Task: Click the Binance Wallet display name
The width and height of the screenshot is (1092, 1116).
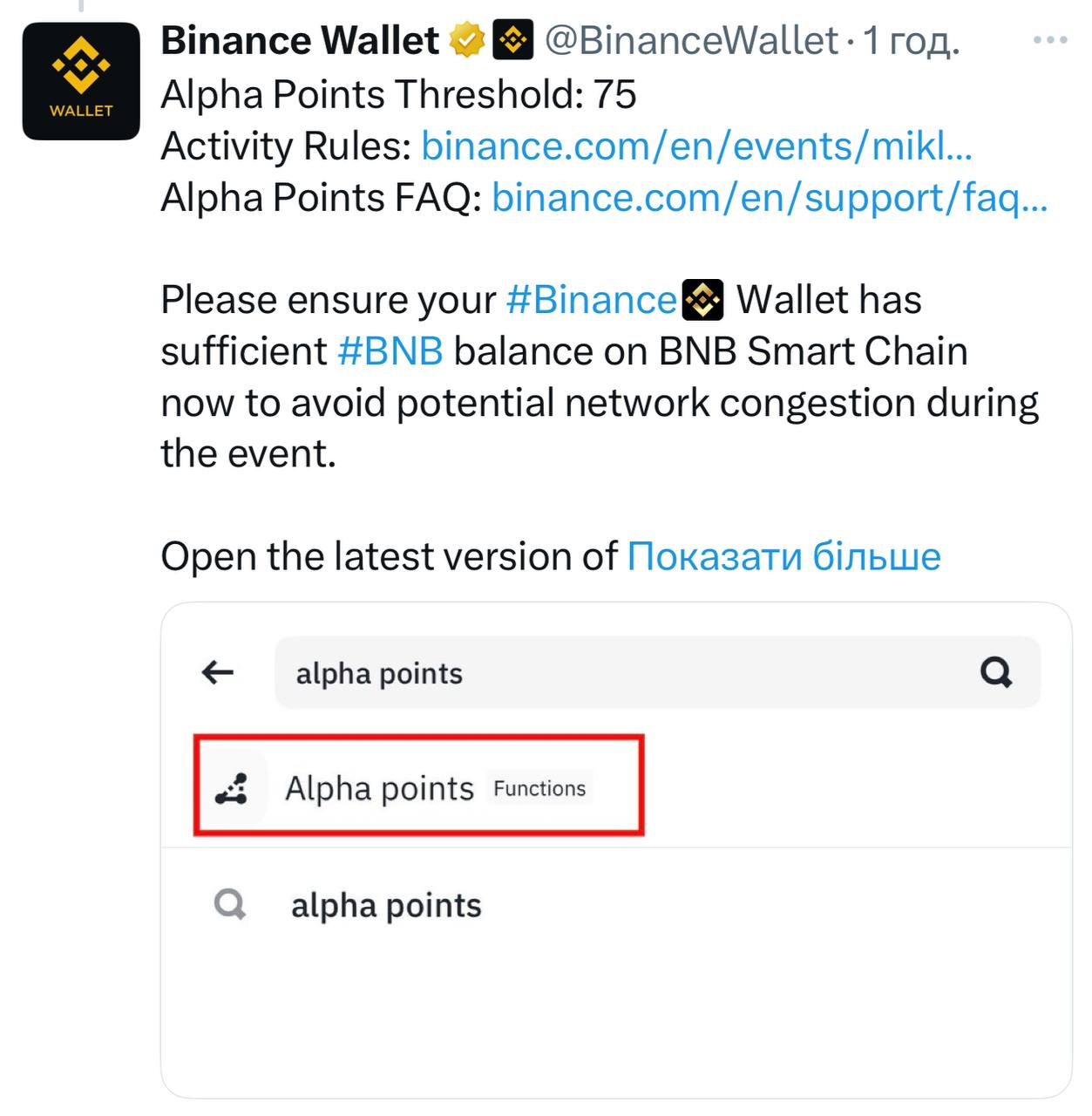Action: pos(300,40)
